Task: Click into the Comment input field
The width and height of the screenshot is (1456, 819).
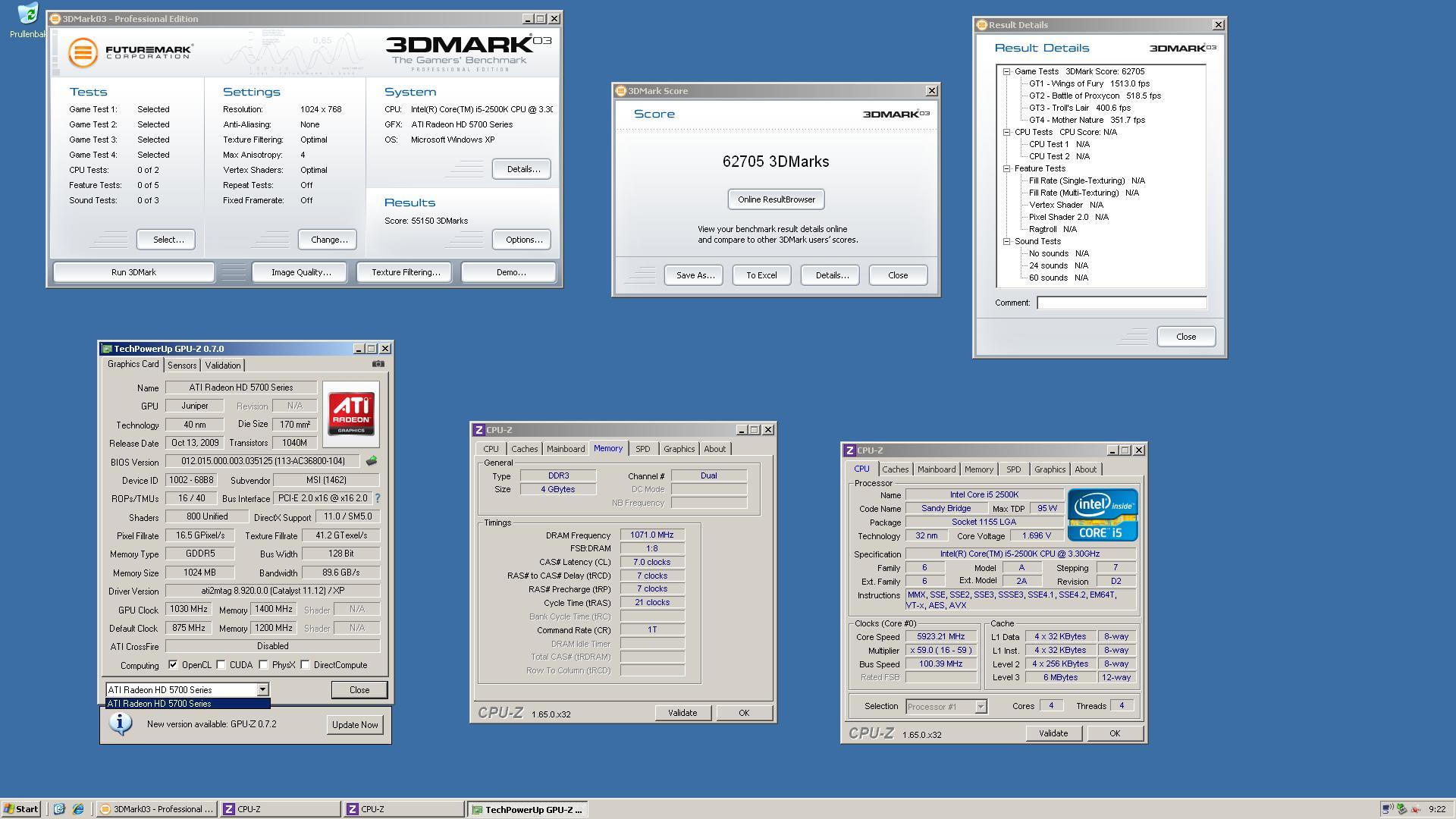Action: click(x=1122, y=303)
